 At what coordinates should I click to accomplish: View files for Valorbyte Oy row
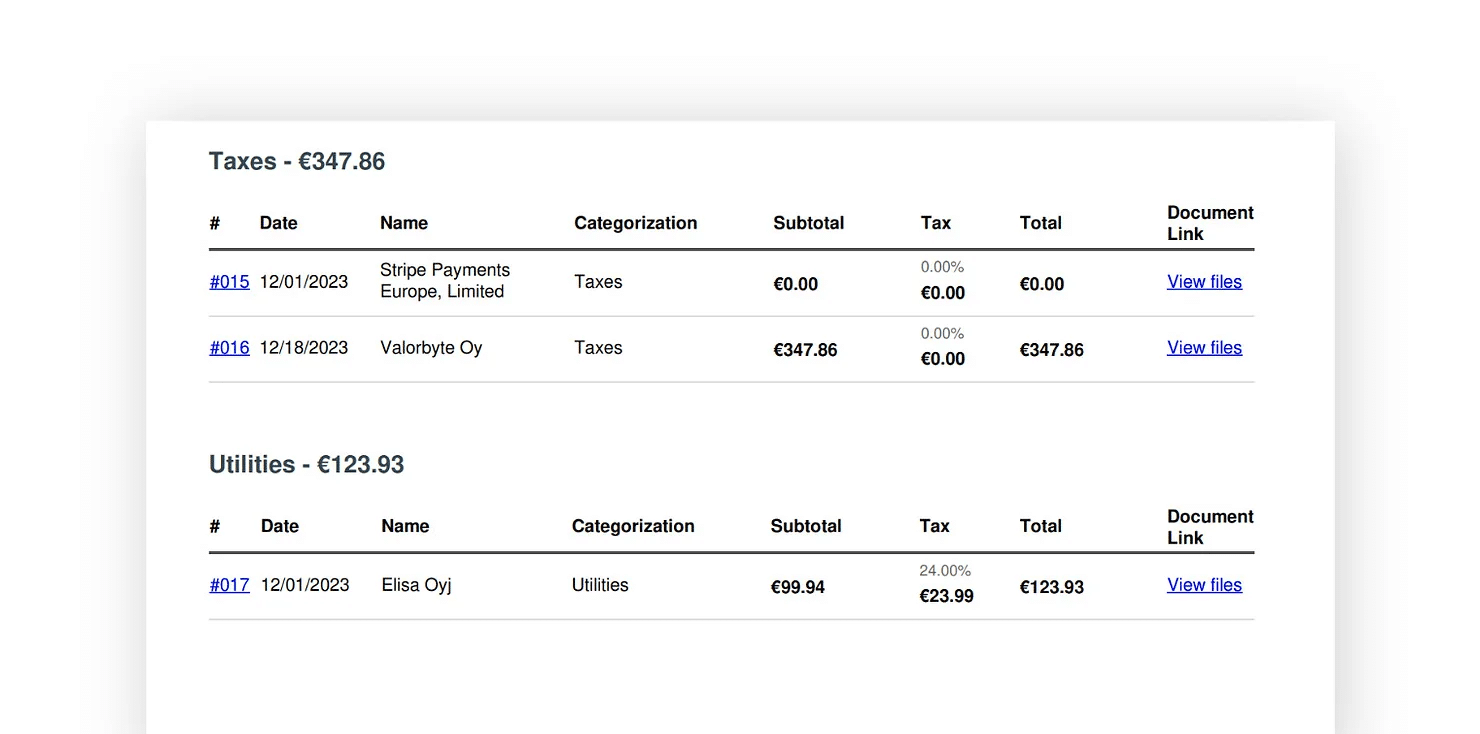click(x=1204, y=348)
